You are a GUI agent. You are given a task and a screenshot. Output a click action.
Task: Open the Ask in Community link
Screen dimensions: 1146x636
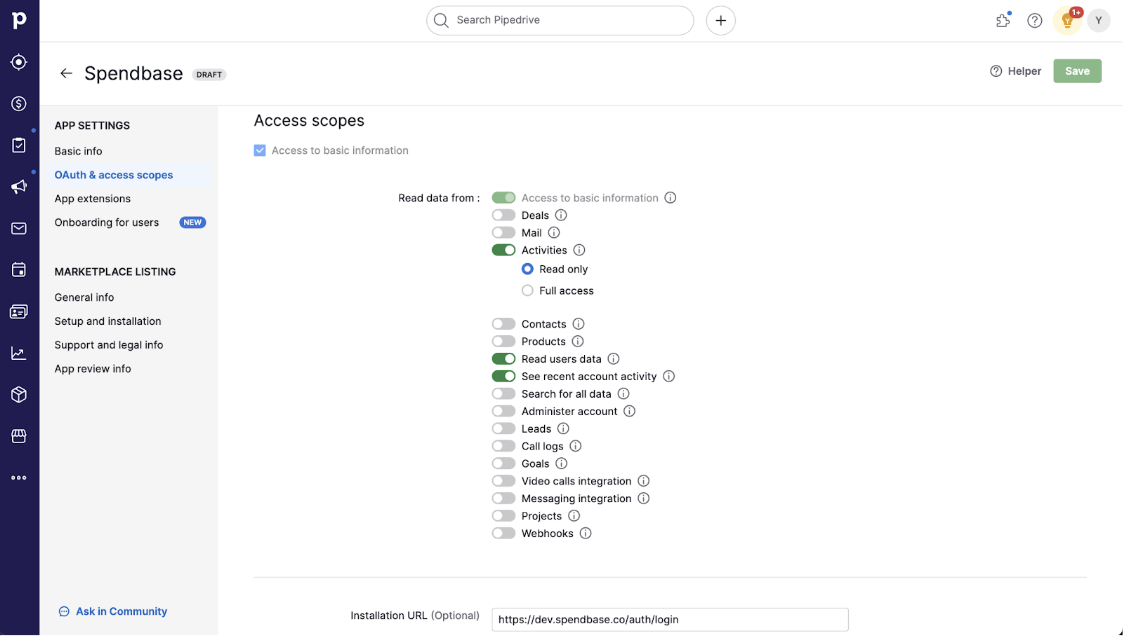click(113, 612)
